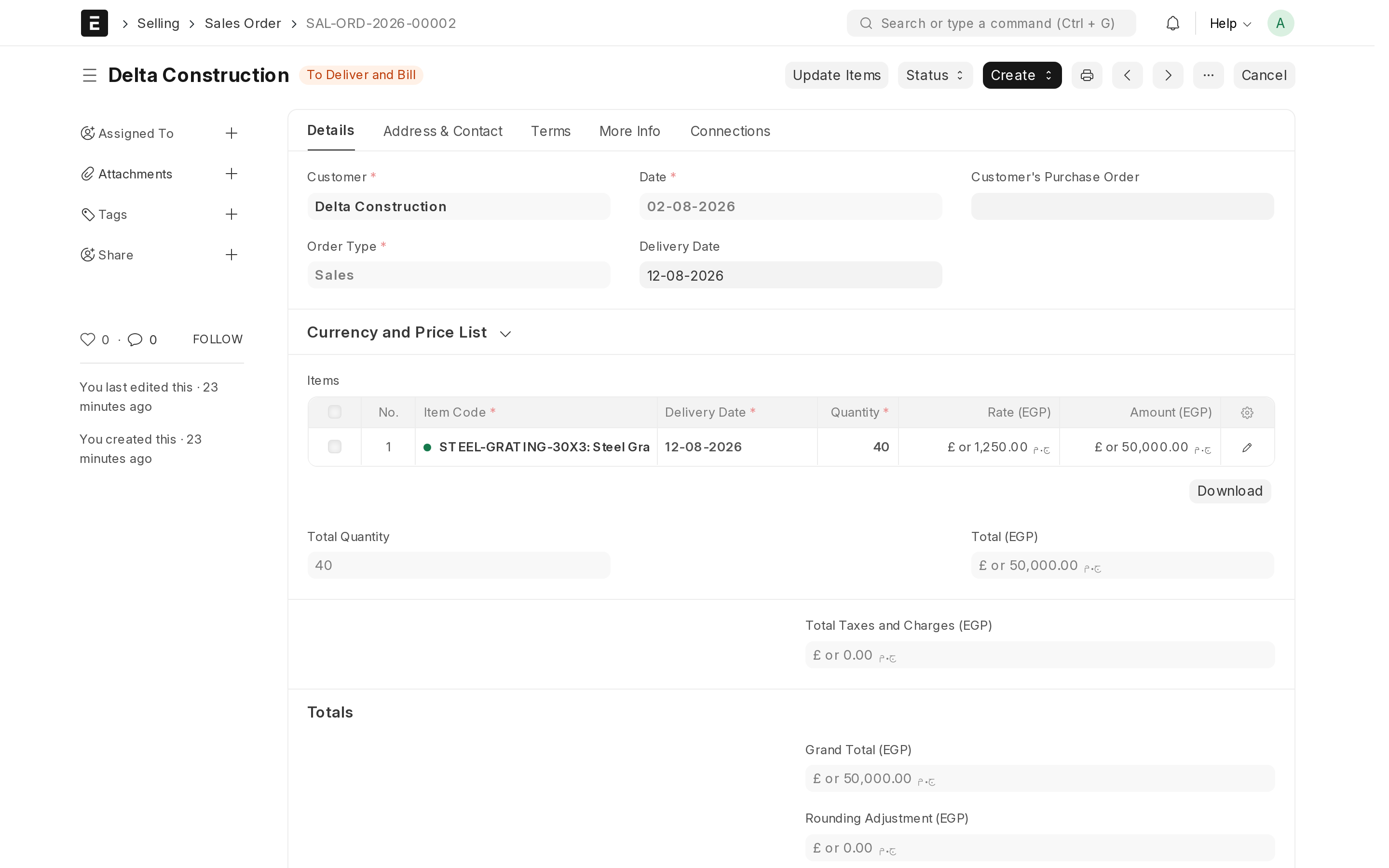Add an attachment with the plus icon
The image size is (1389, 868).
(x=231, y=174)
